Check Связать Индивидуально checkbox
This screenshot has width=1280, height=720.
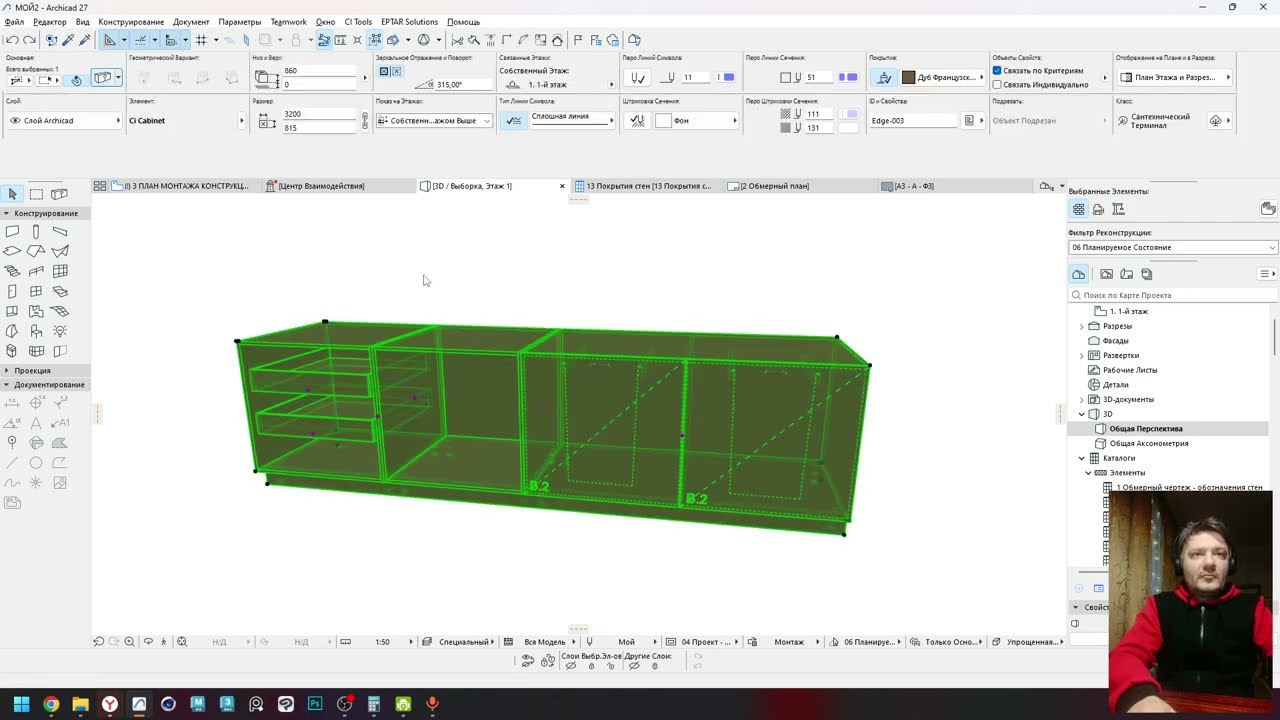click(997, 85)
